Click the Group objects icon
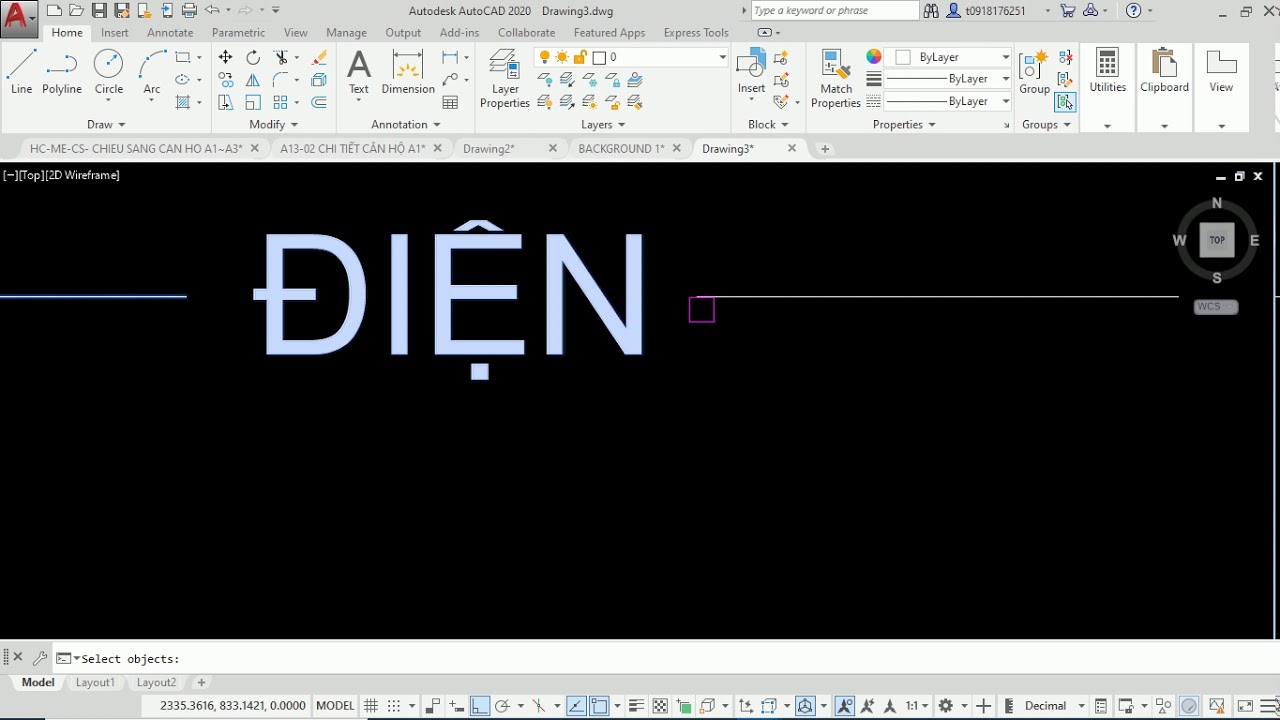 pyautogui.click(x=1034, y=72)
